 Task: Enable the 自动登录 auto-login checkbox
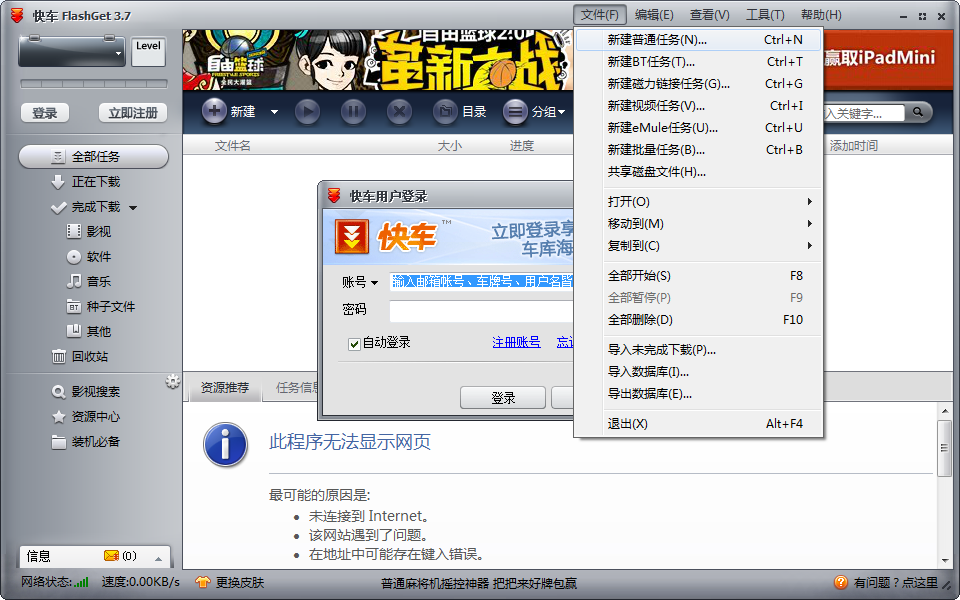click(x=353, y=346)
